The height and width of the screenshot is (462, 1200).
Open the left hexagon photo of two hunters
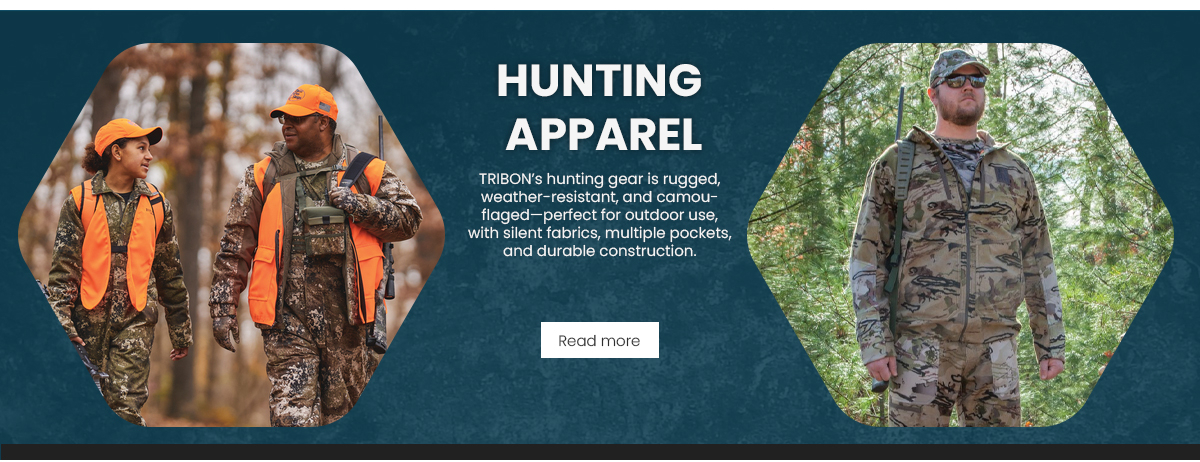(x=231, y=235)
